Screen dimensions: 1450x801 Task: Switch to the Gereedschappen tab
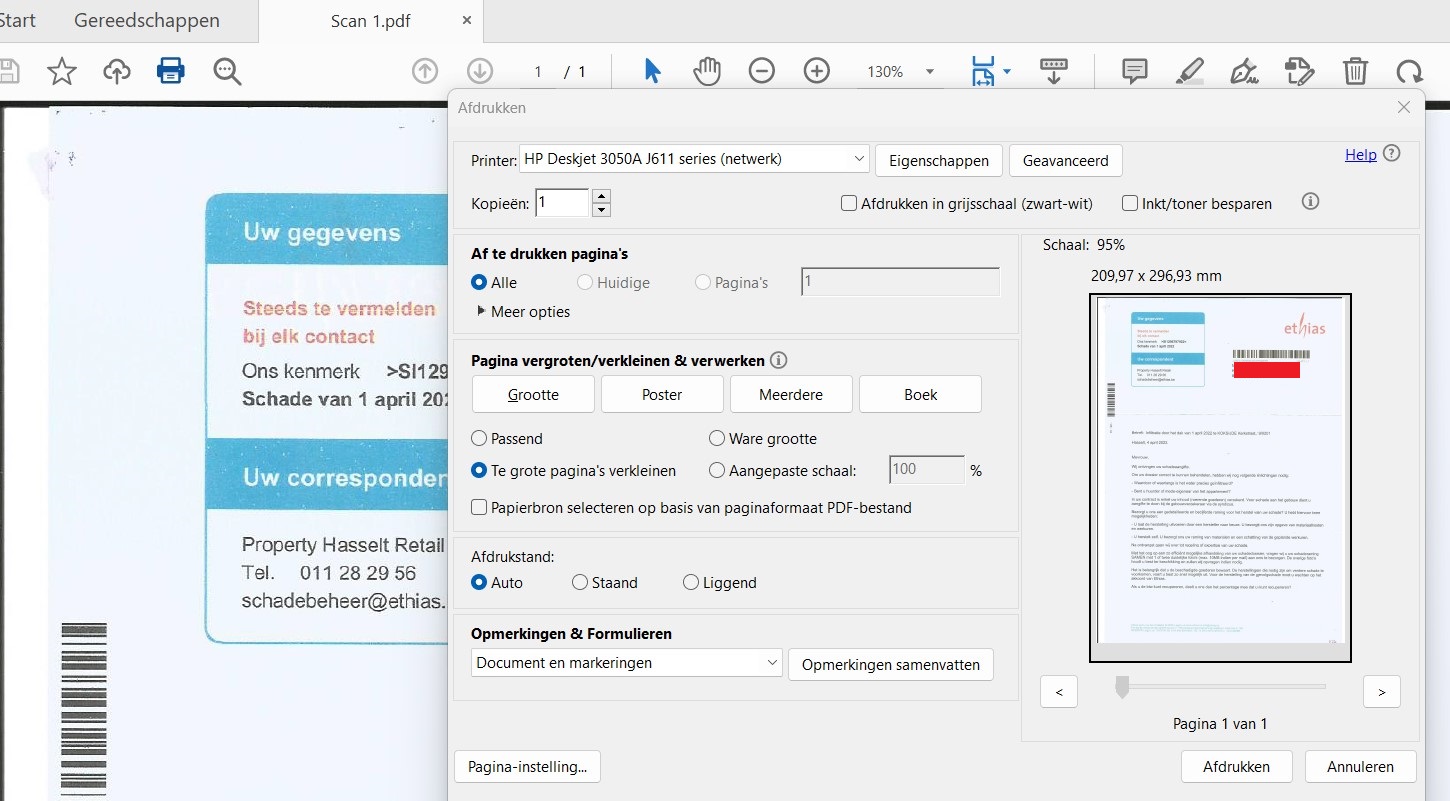point(147,21)
